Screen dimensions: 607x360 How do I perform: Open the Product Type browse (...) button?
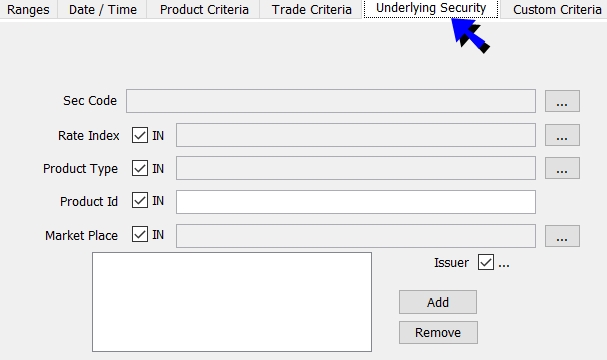pyautogui.click(x=562, y=168)
